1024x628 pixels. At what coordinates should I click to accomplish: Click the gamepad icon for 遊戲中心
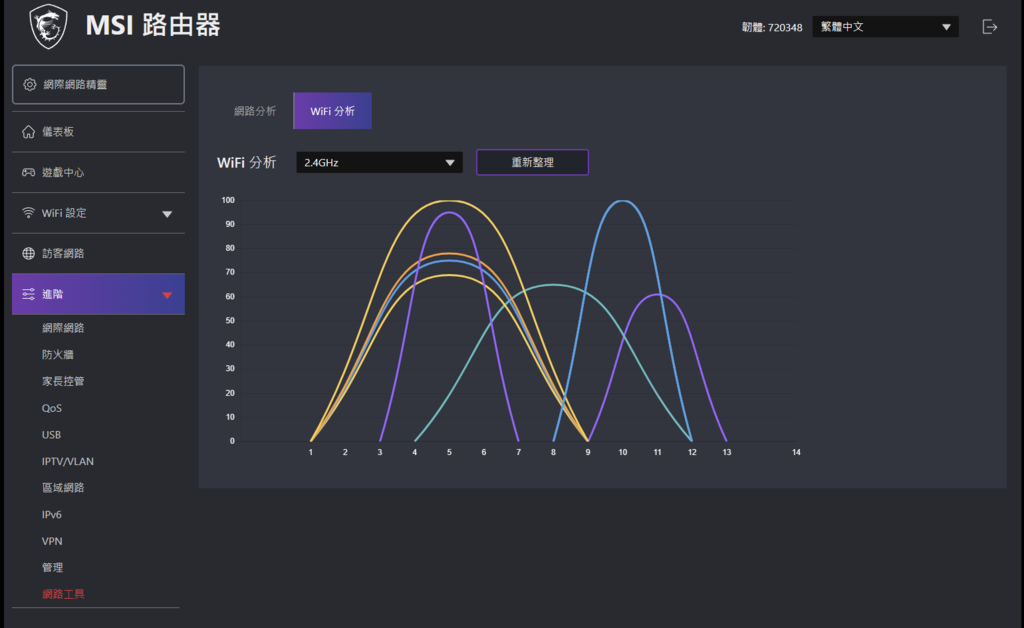pos(28,172)
